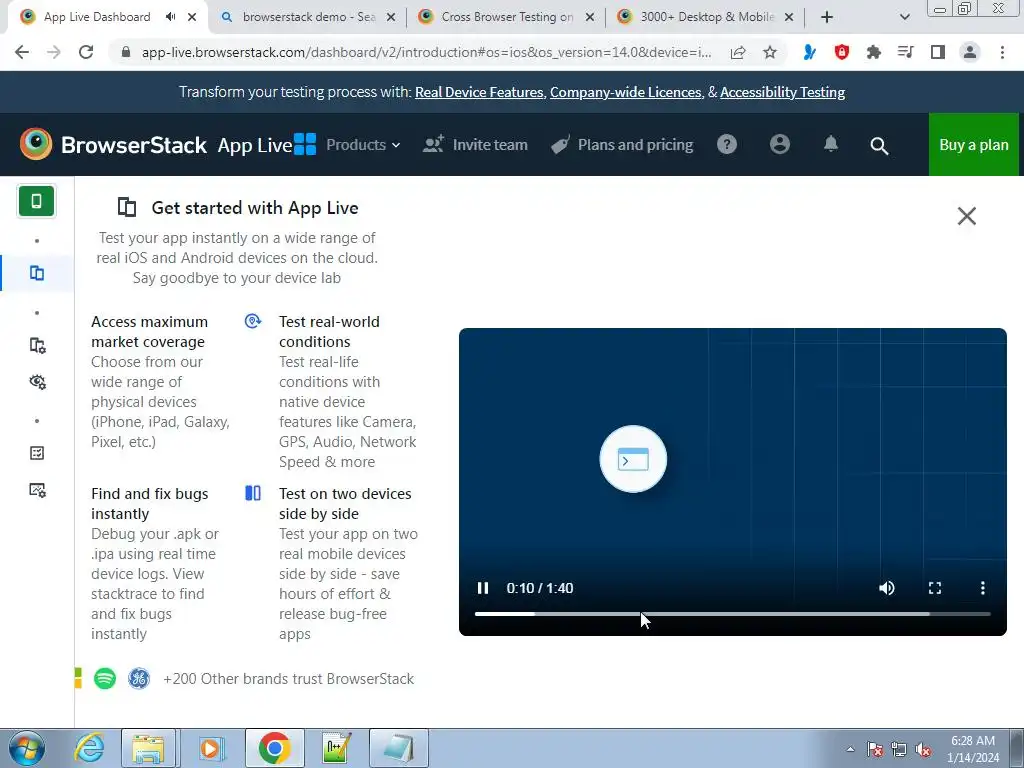1024x768 pixels.
Task: Open the red shield extension icon
Action: click(842, 52)
